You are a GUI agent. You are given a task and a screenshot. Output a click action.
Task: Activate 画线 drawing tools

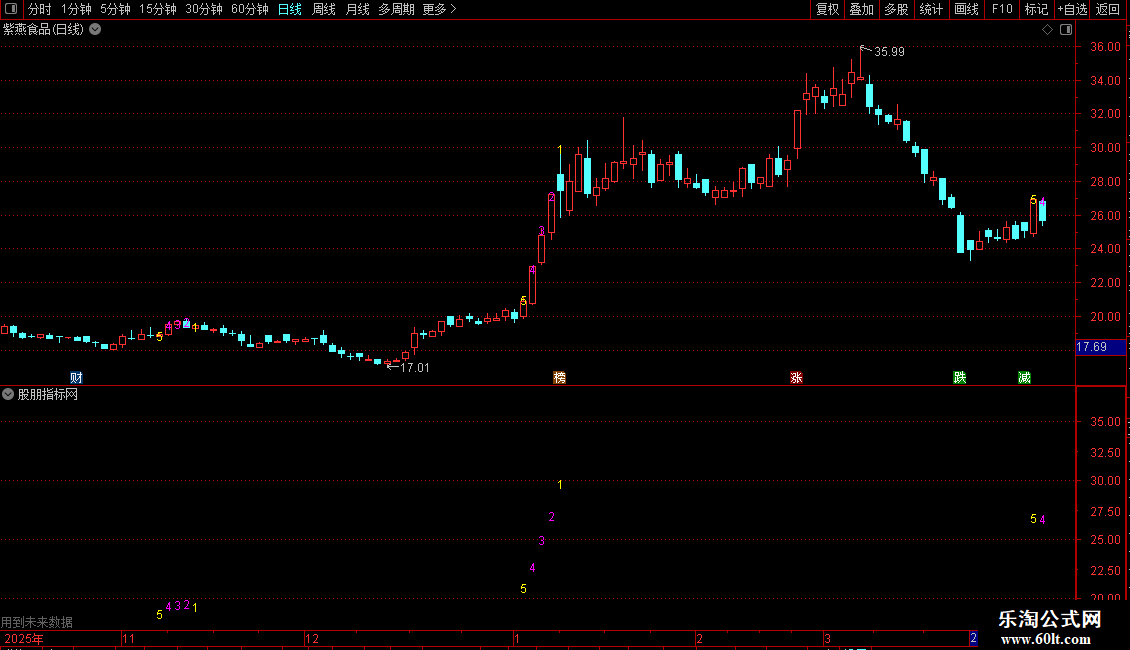(x=966, y=9)
